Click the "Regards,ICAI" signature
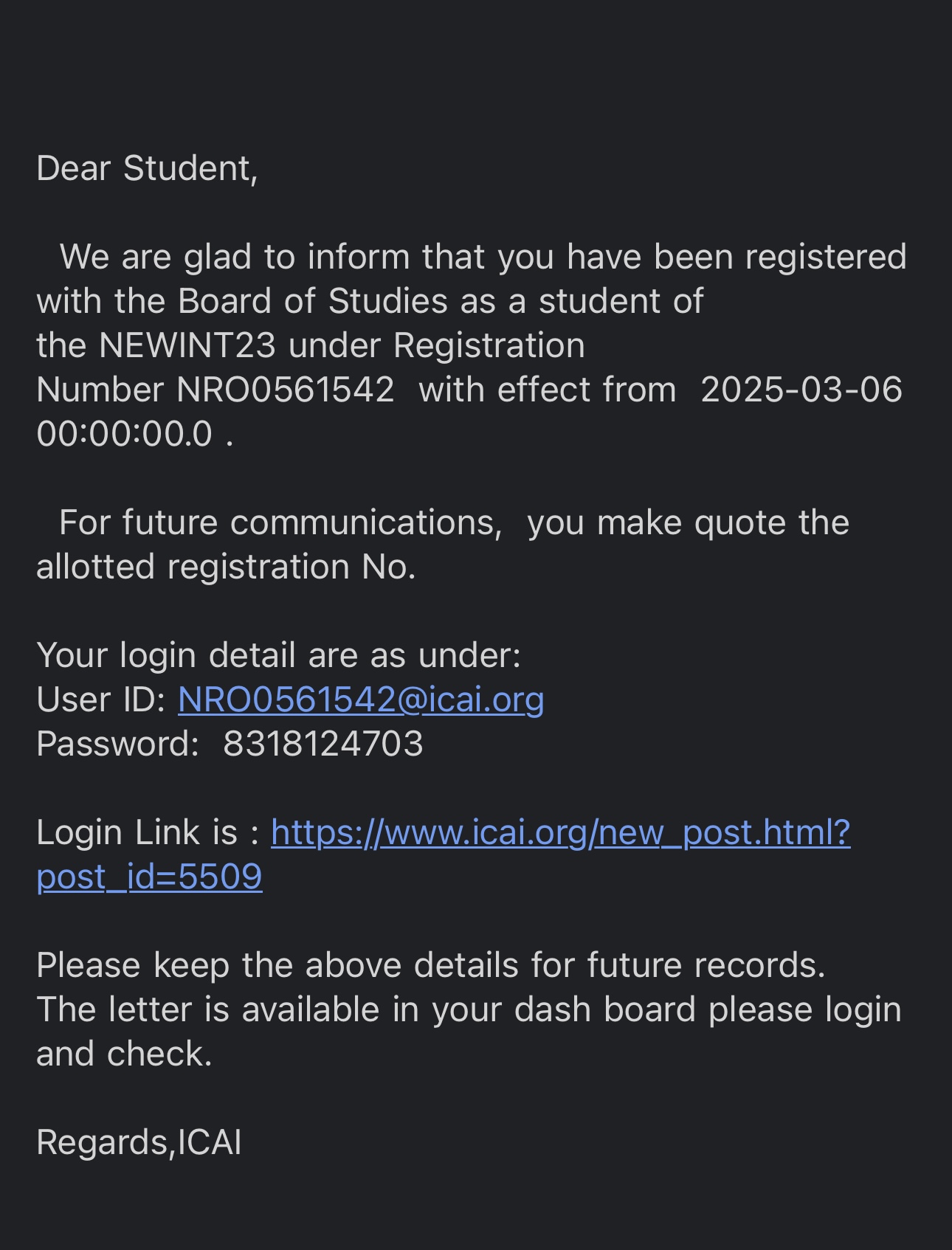Viewport: 952px width, 1250px height. click(139, 1142)
